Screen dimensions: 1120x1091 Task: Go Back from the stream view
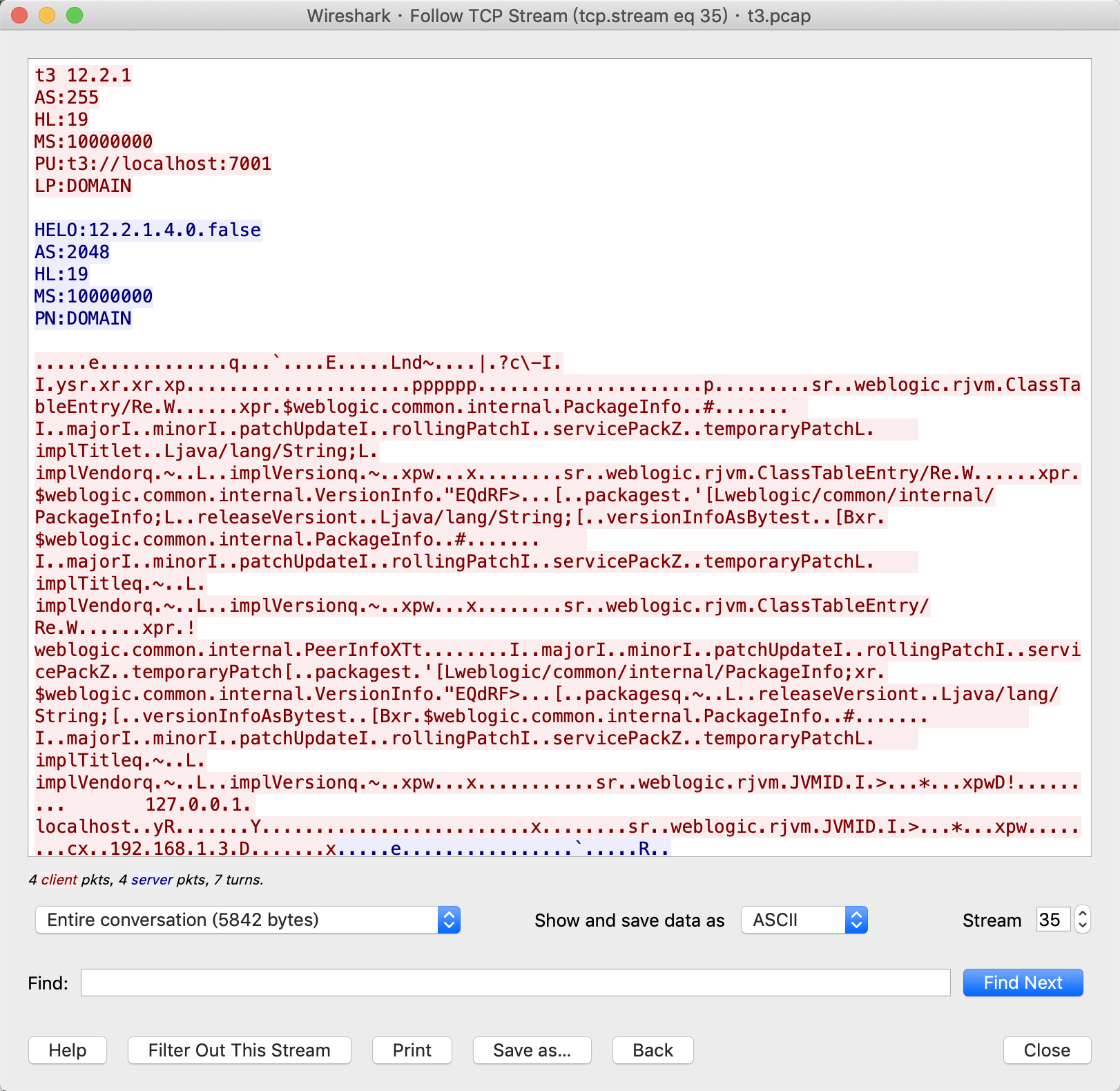652,1050
